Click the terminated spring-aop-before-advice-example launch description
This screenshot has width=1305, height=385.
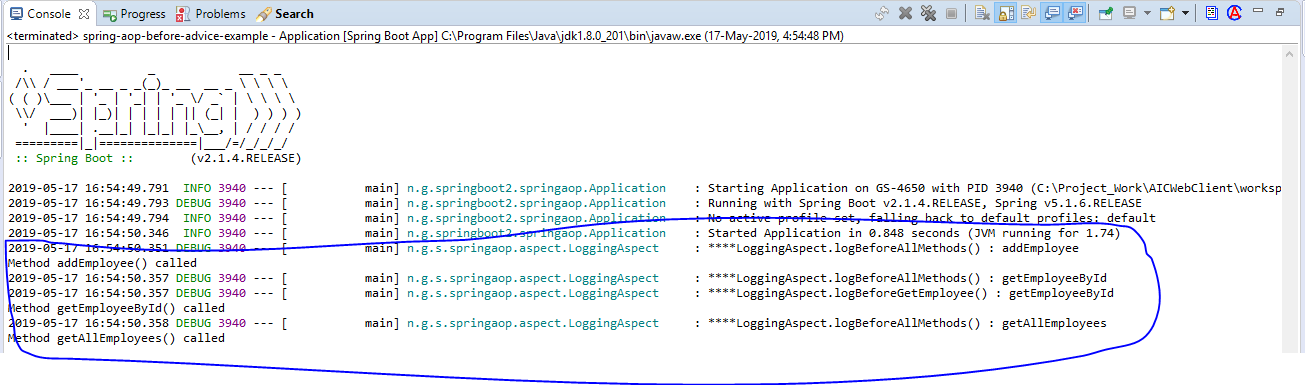[425, 35]
